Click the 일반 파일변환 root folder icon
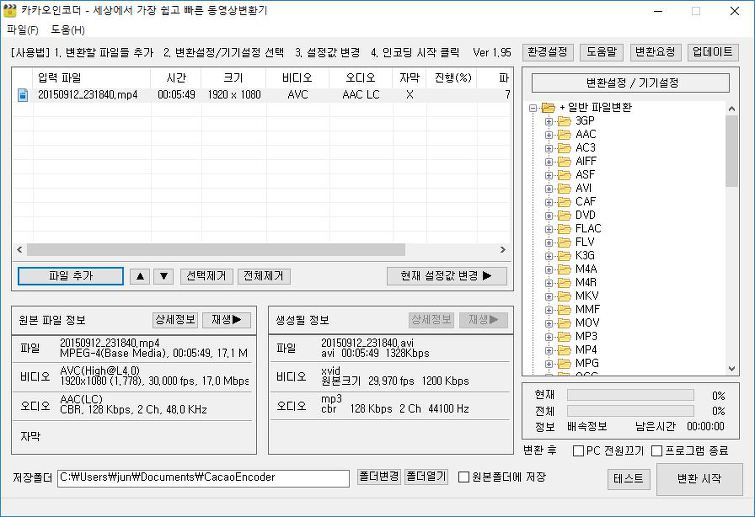Screen dimensions: 755x517 click(548, 107)
